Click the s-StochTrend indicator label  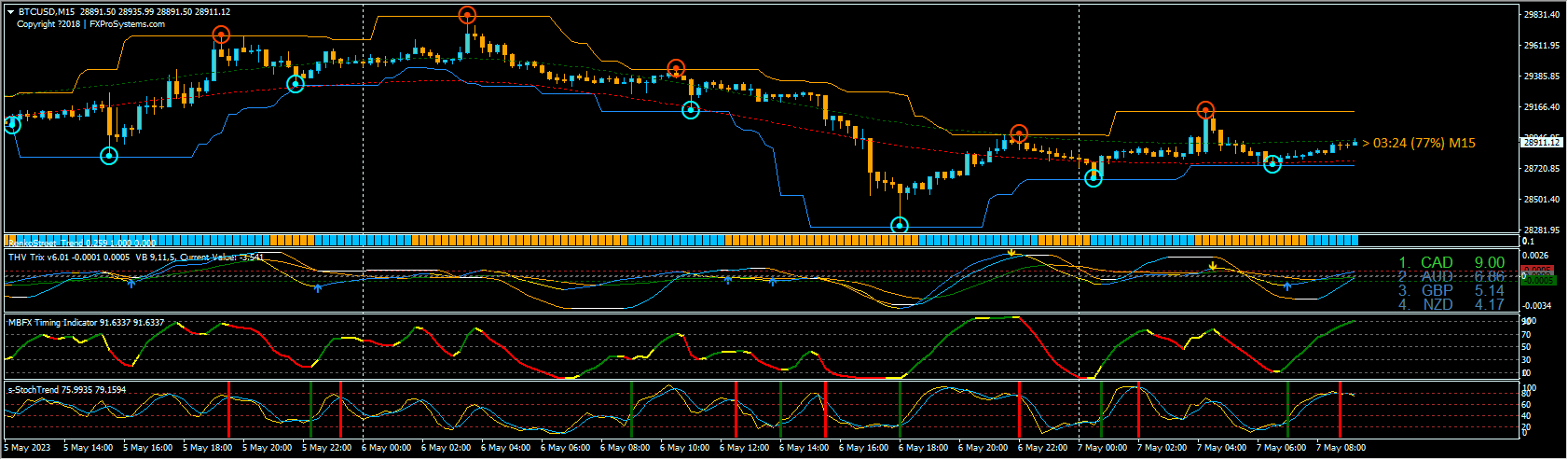tap(67, 390)
